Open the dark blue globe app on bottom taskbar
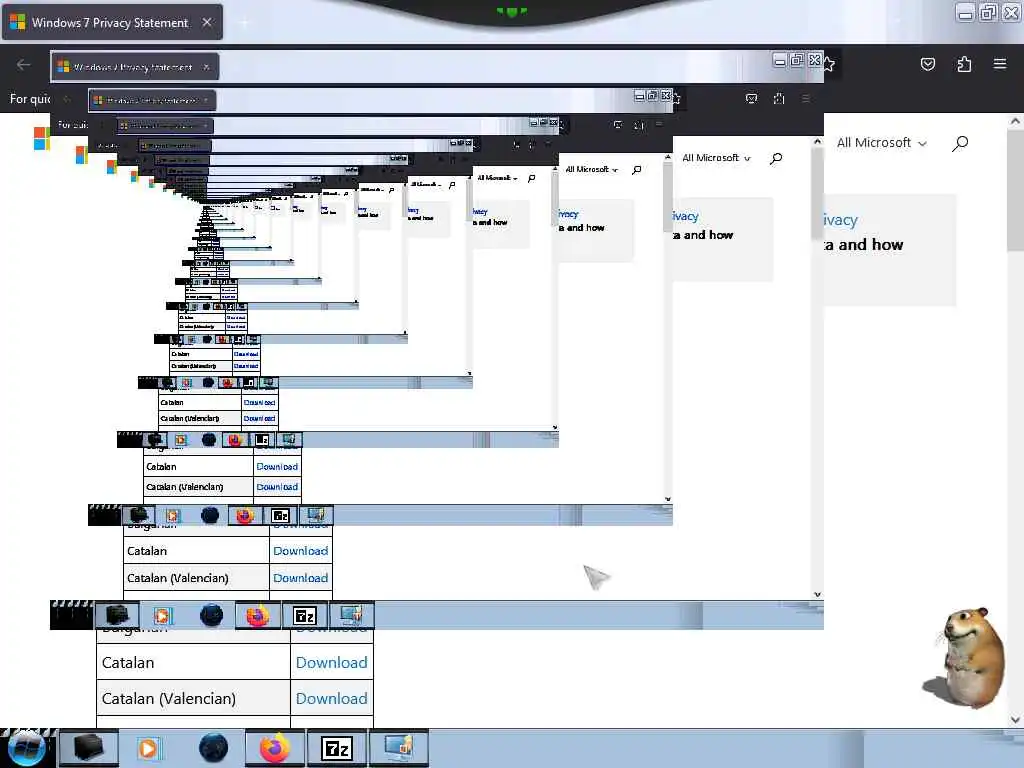Viewport: 1024px width, 768px height. point(213,748)
